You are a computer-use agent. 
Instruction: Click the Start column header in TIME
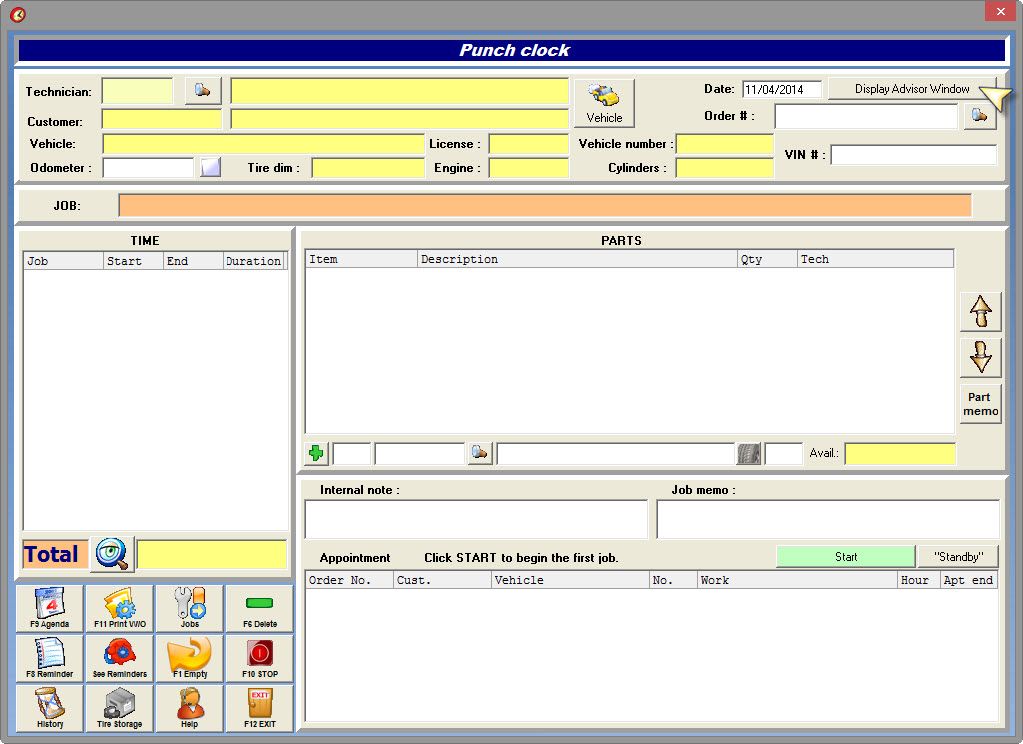click(x=133, y=261)
